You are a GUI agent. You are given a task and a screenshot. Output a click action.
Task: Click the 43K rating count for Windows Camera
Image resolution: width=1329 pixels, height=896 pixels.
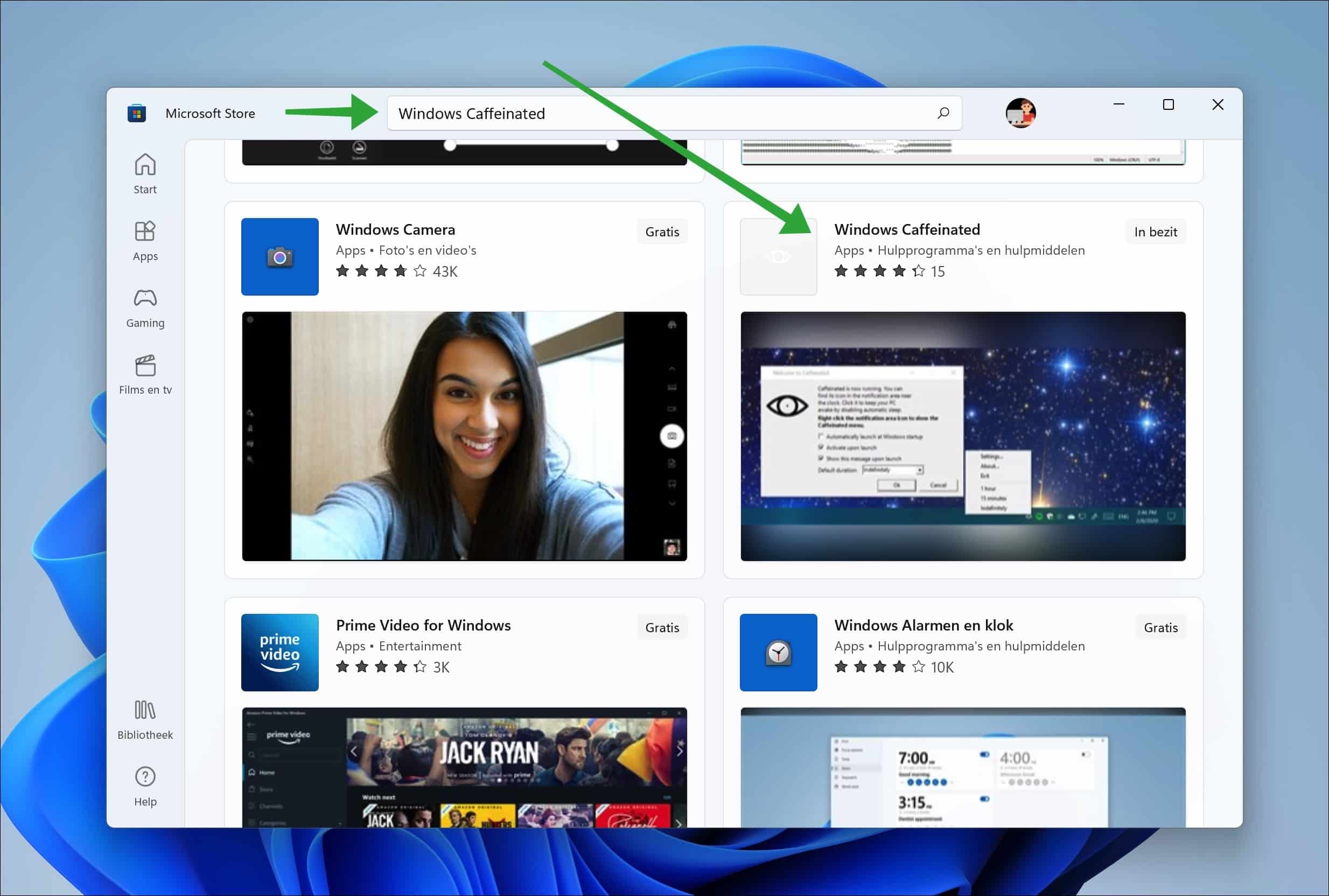445,271
